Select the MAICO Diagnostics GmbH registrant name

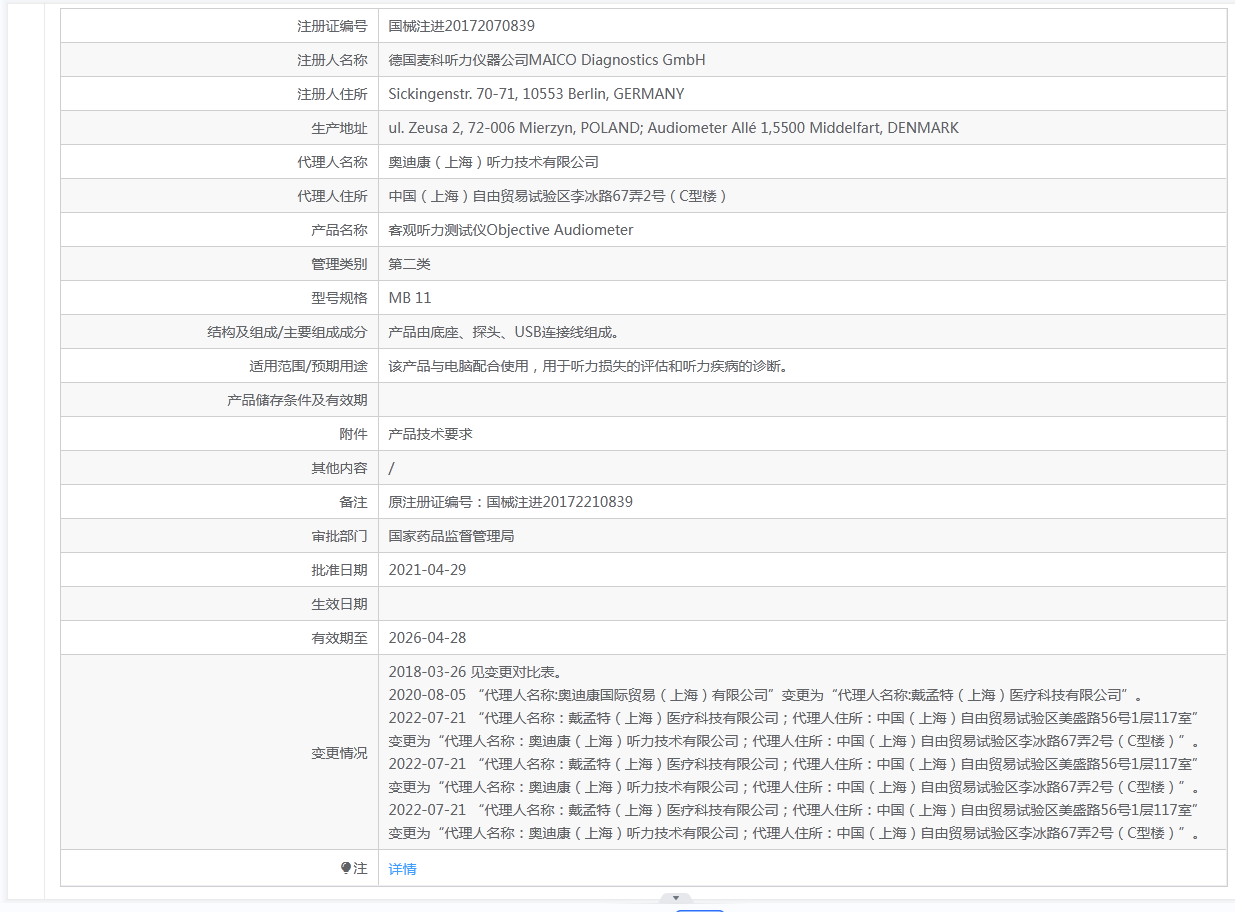tap(546, 60)
